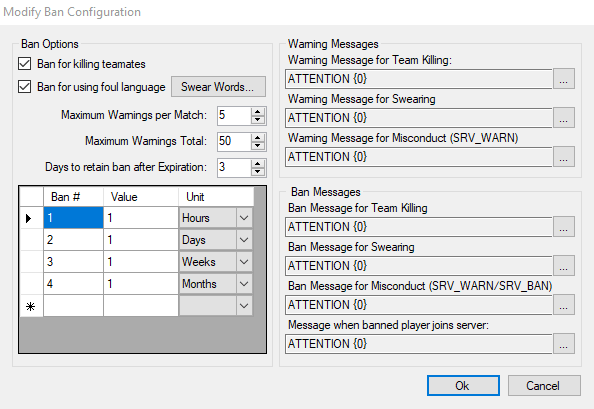Dismiss dialog with Cancel button
This screenshot has width=594, height=409.
click(544, 386)
